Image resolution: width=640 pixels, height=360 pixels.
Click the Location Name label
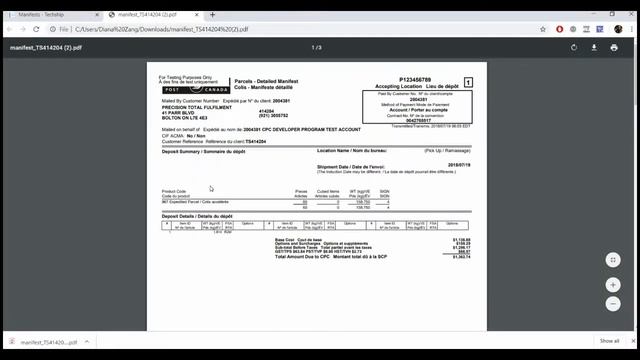(x=351, y=151)
